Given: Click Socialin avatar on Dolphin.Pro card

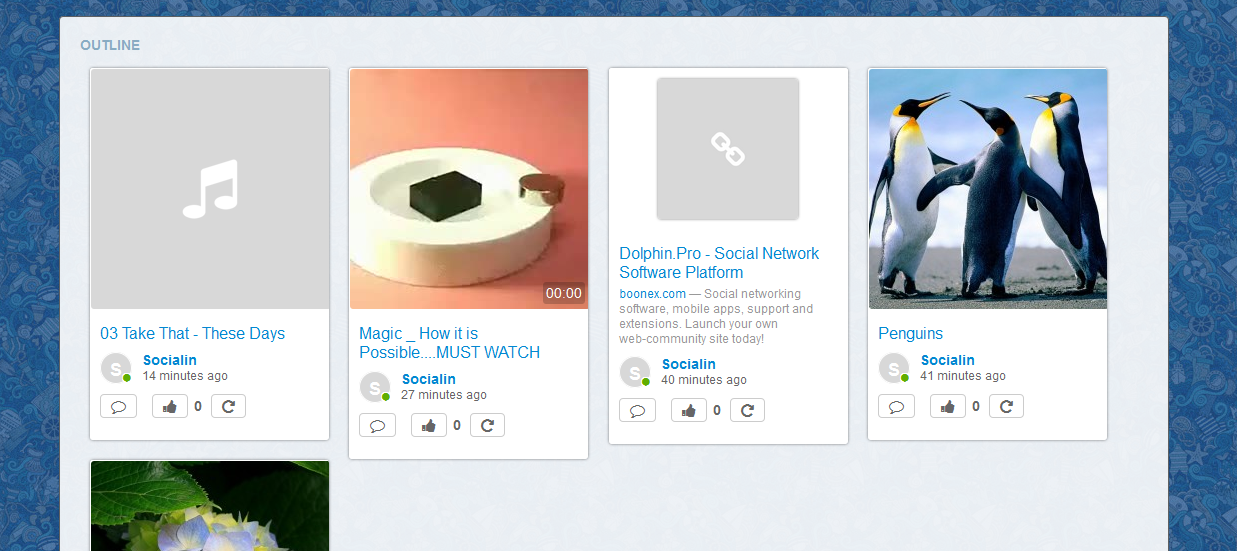Looking at the screenshot, I should tap(635, 372).
